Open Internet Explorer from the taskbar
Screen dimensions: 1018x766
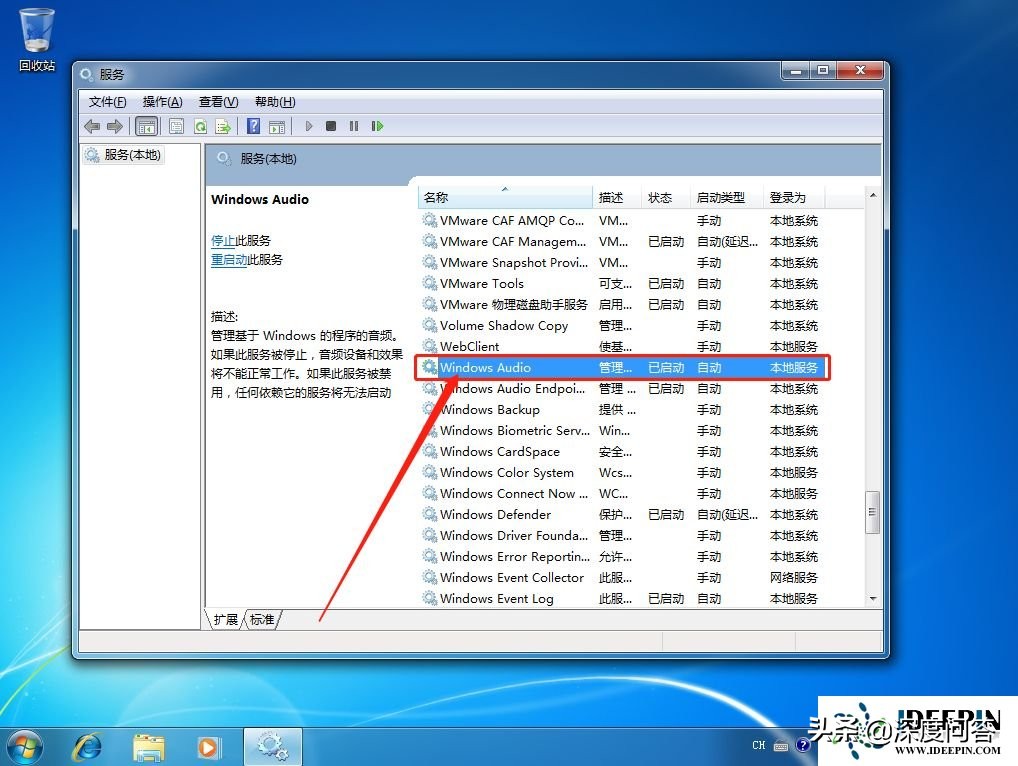pos(87,747)
